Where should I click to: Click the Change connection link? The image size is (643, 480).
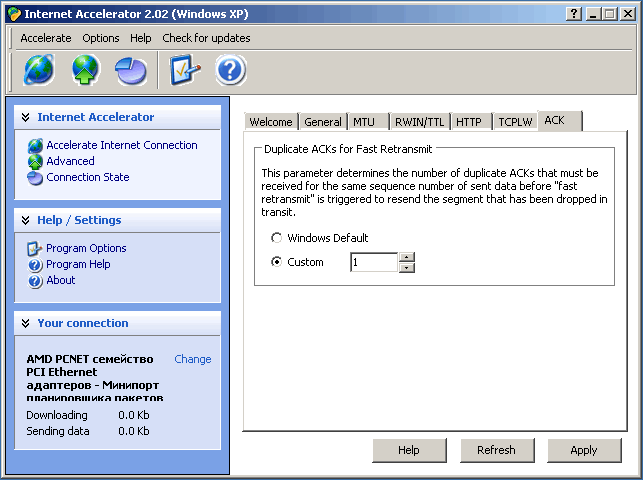(192, 359)
